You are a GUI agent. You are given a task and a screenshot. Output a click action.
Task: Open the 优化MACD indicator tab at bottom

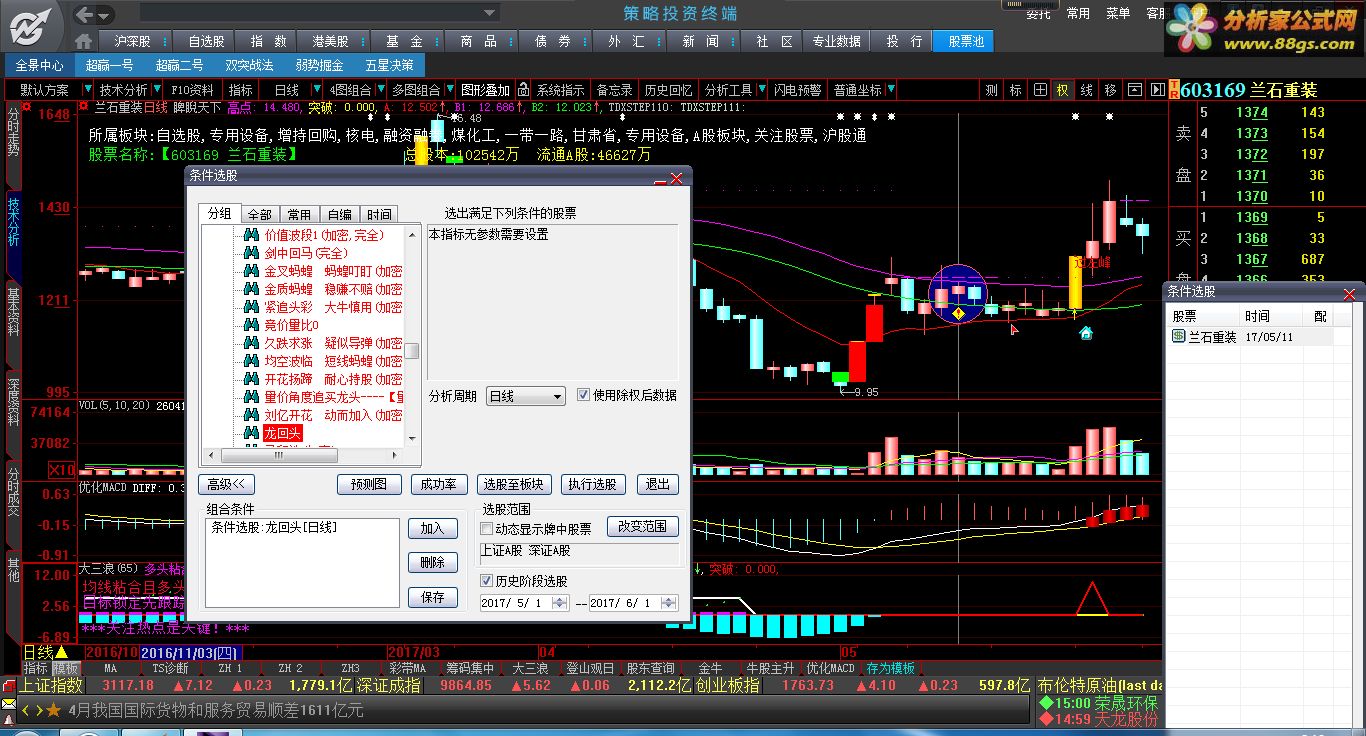831,668
